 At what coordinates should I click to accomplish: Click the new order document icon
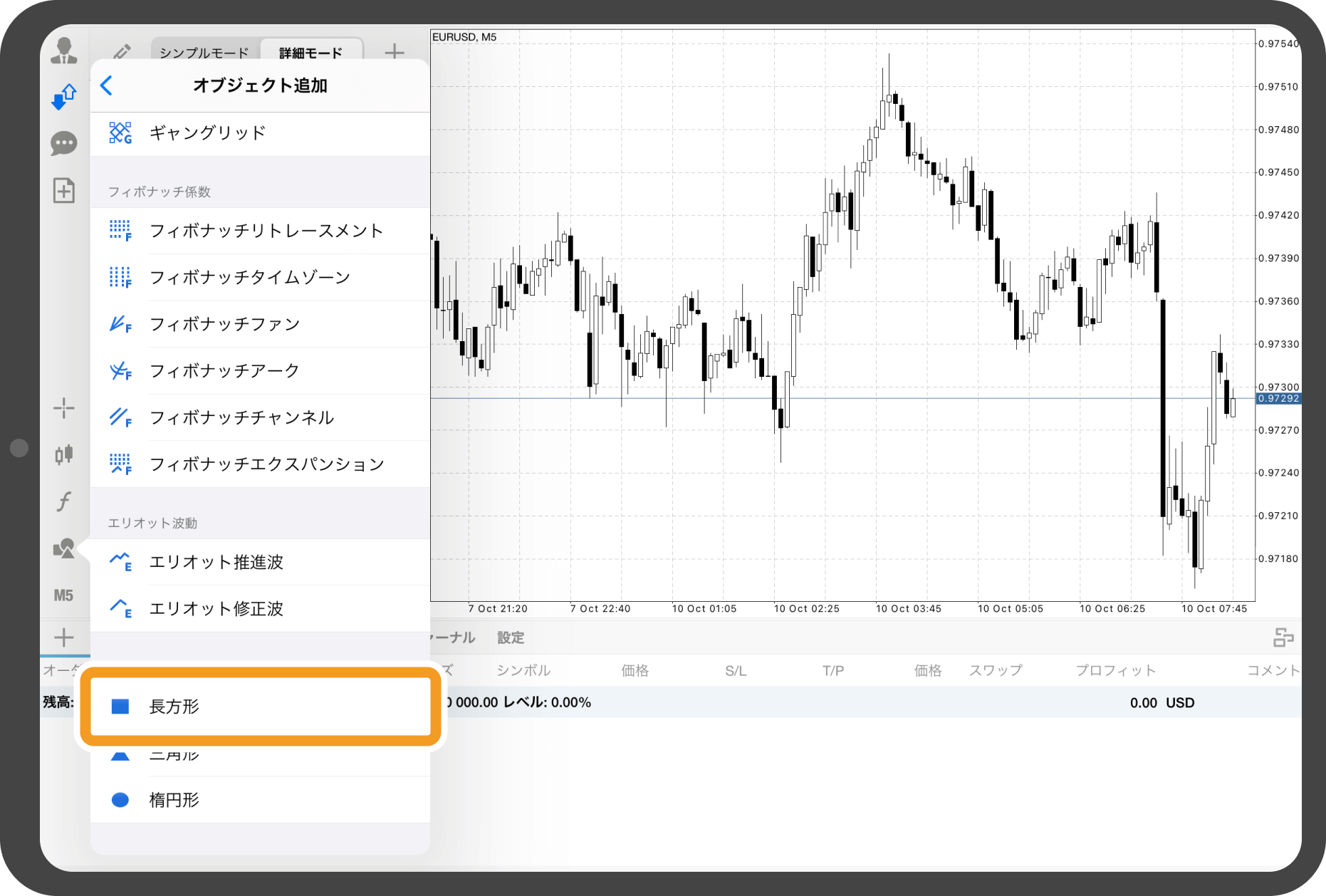(x=64, y=191)
